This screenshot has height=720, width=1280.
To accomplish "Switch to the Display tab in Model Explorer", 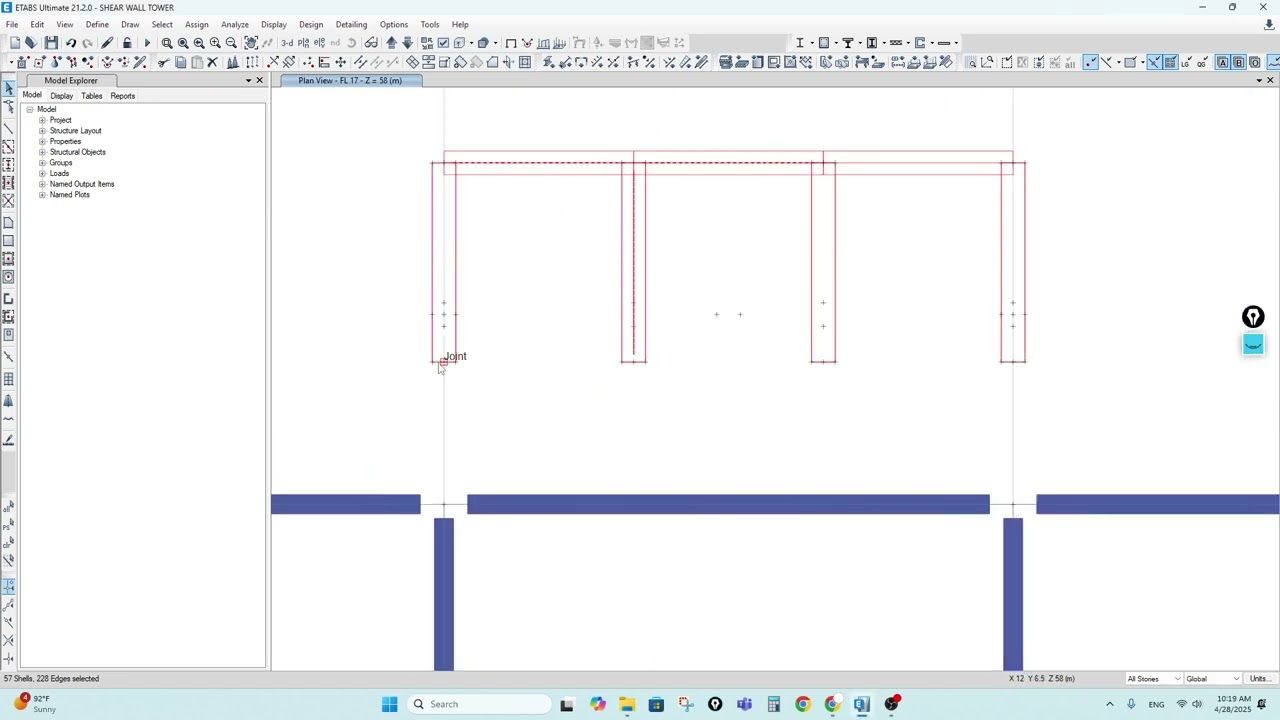I will [x=61, y=96].
